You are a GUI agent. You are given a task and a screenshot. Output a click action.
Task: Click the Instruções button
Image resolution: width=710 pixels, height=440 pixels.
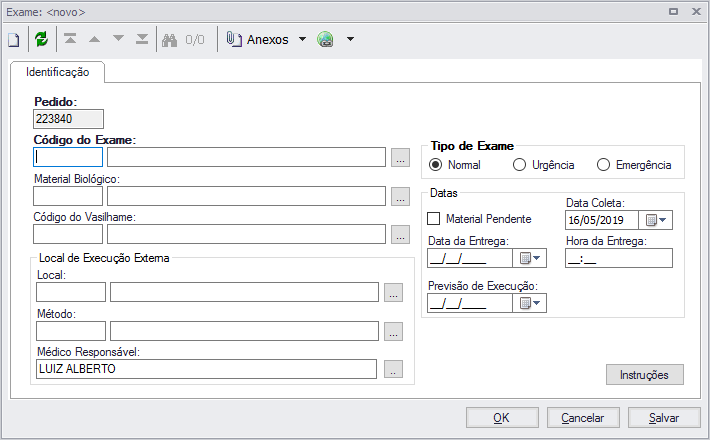[644, 374]
